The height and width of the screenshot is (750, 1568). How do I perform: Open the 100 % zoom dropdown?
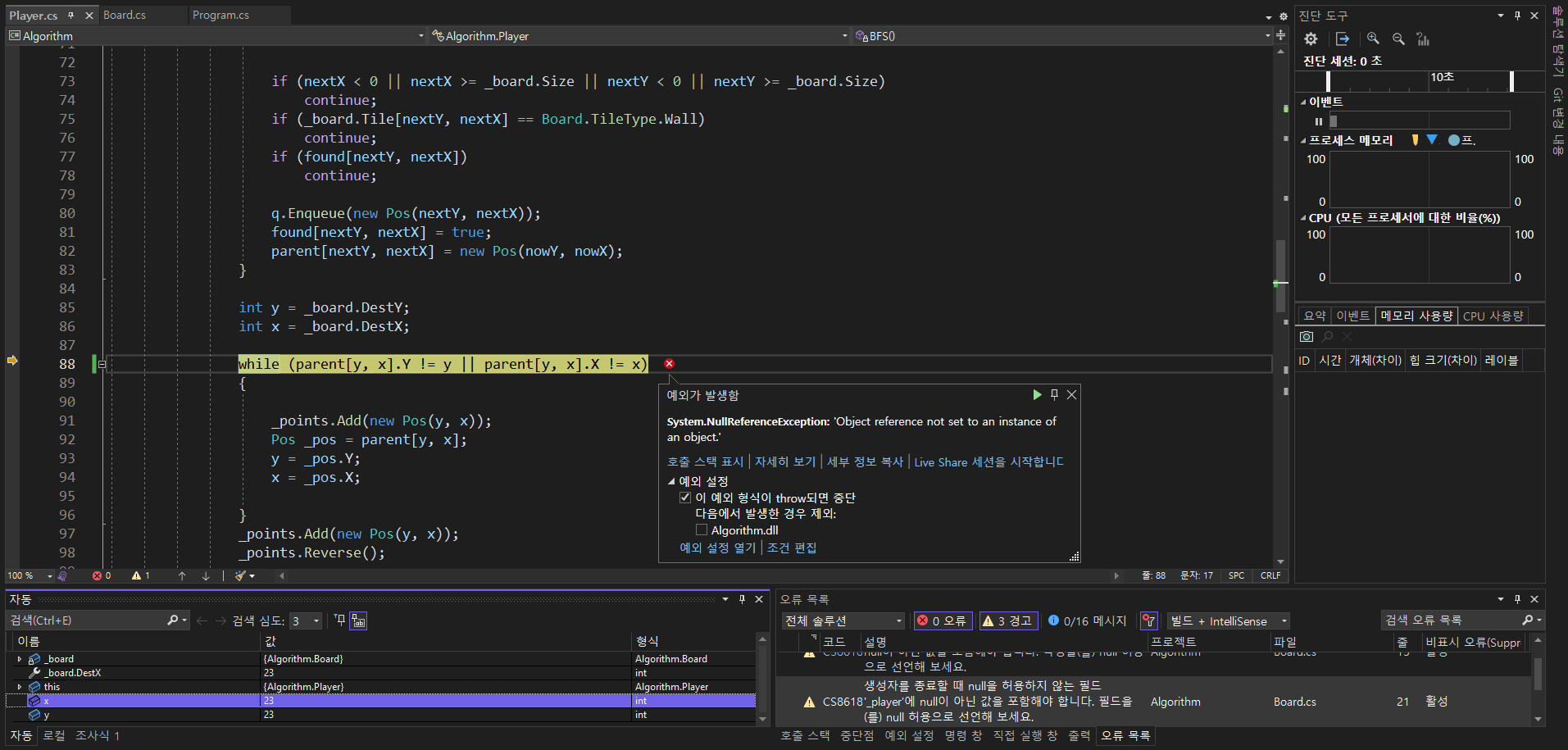49,575
